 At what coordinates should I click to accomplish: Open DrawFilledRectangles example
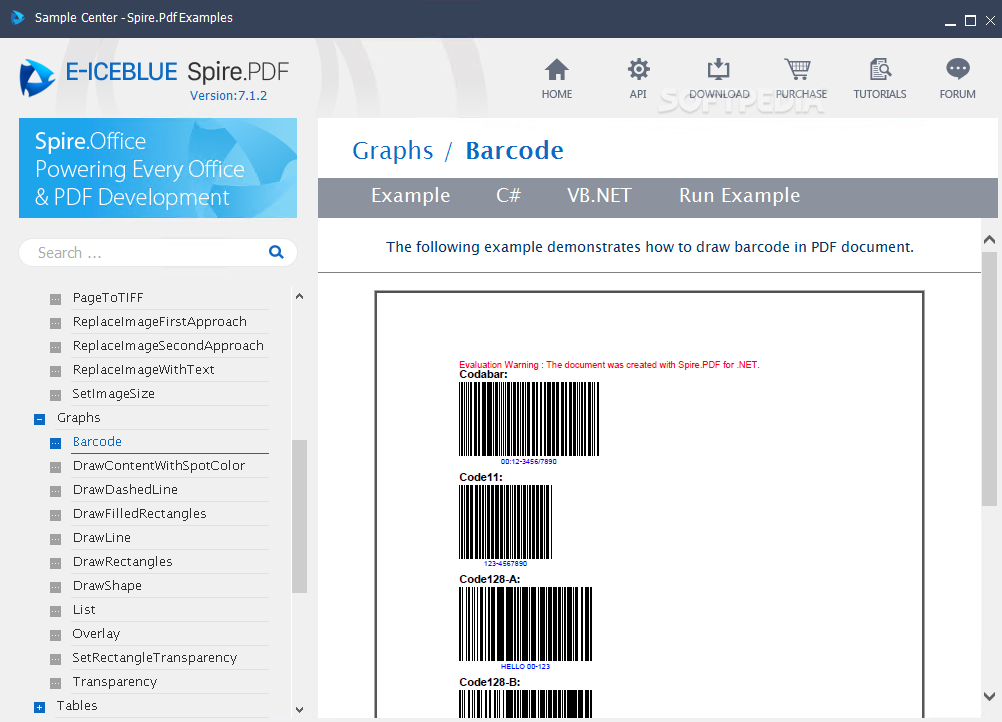[x=139, y=514]
